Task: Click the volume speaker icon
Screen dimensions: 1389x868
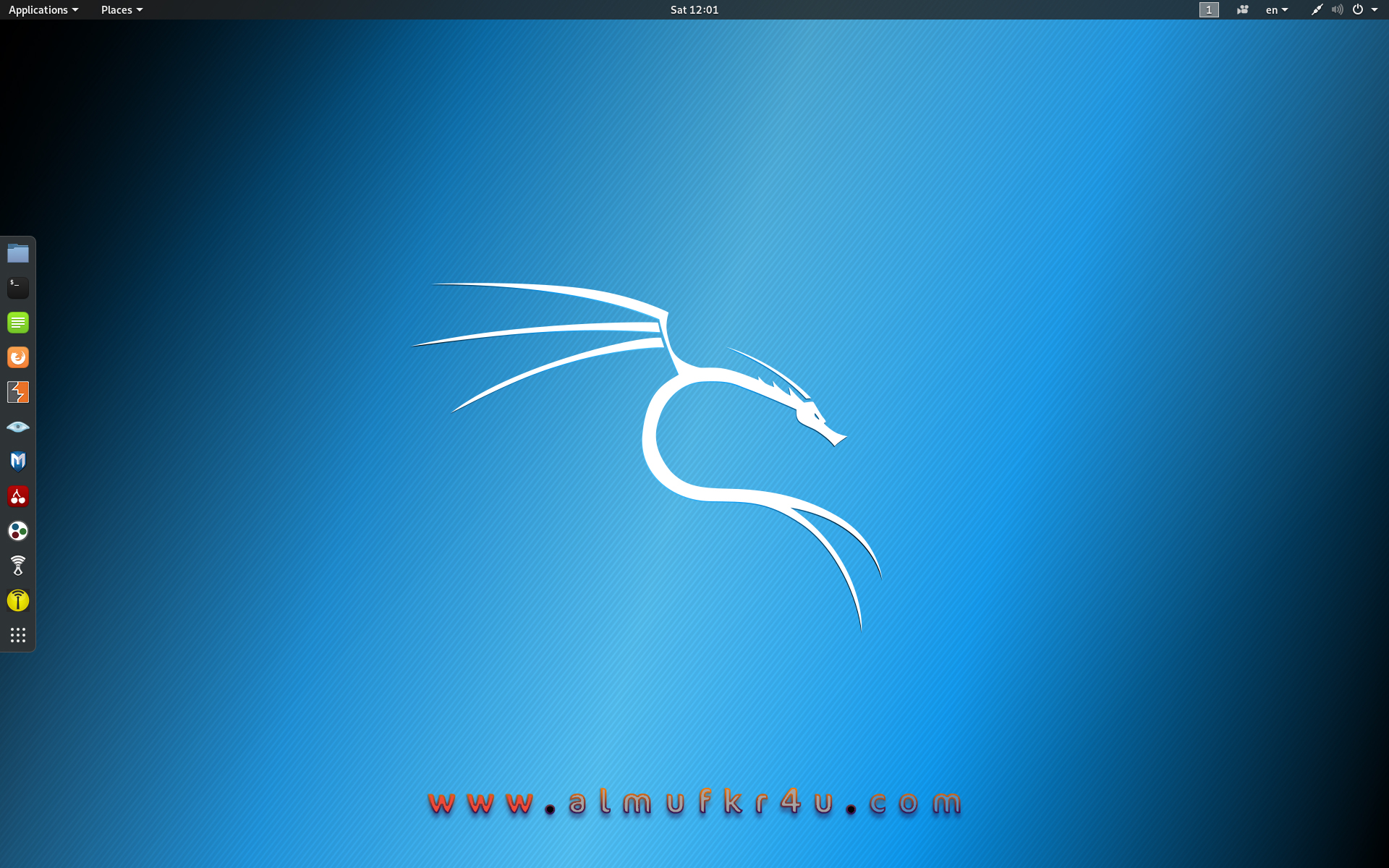Action: coord(1338,9)
